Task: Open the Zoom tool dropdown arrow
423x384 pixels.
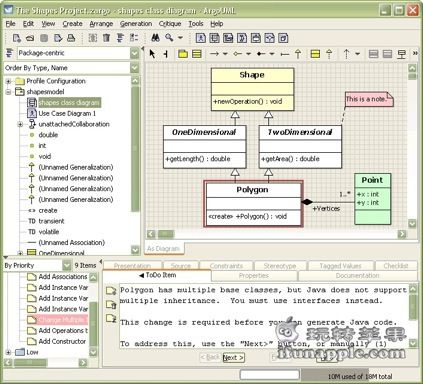Action: (x=180, y=38)
